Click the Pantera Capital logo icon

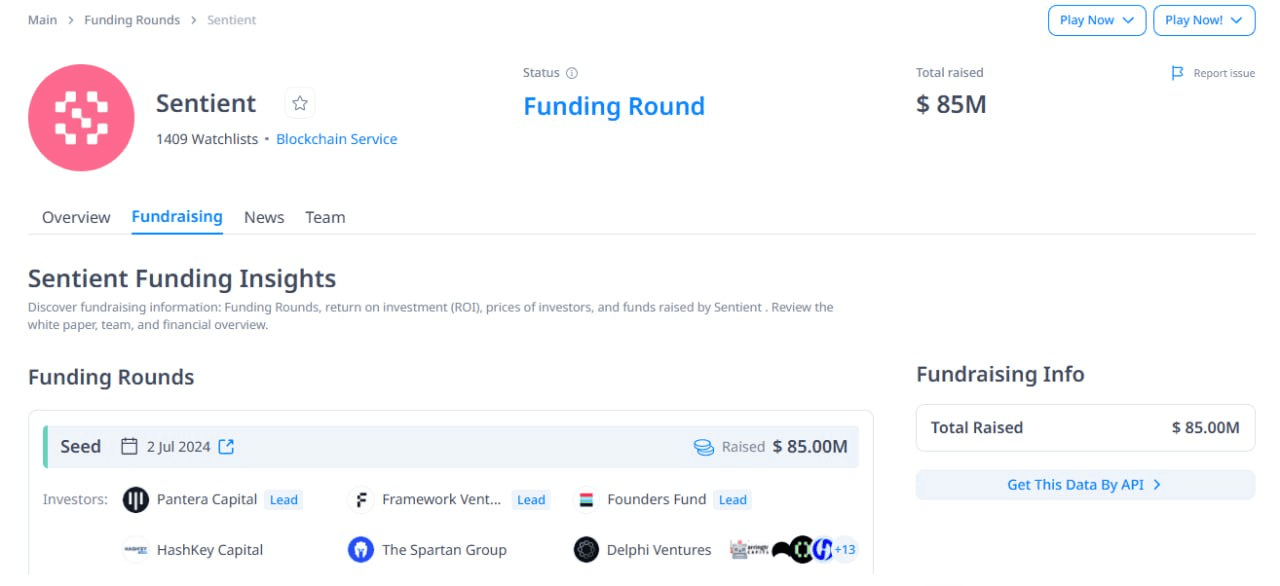(x=136, y=500)
